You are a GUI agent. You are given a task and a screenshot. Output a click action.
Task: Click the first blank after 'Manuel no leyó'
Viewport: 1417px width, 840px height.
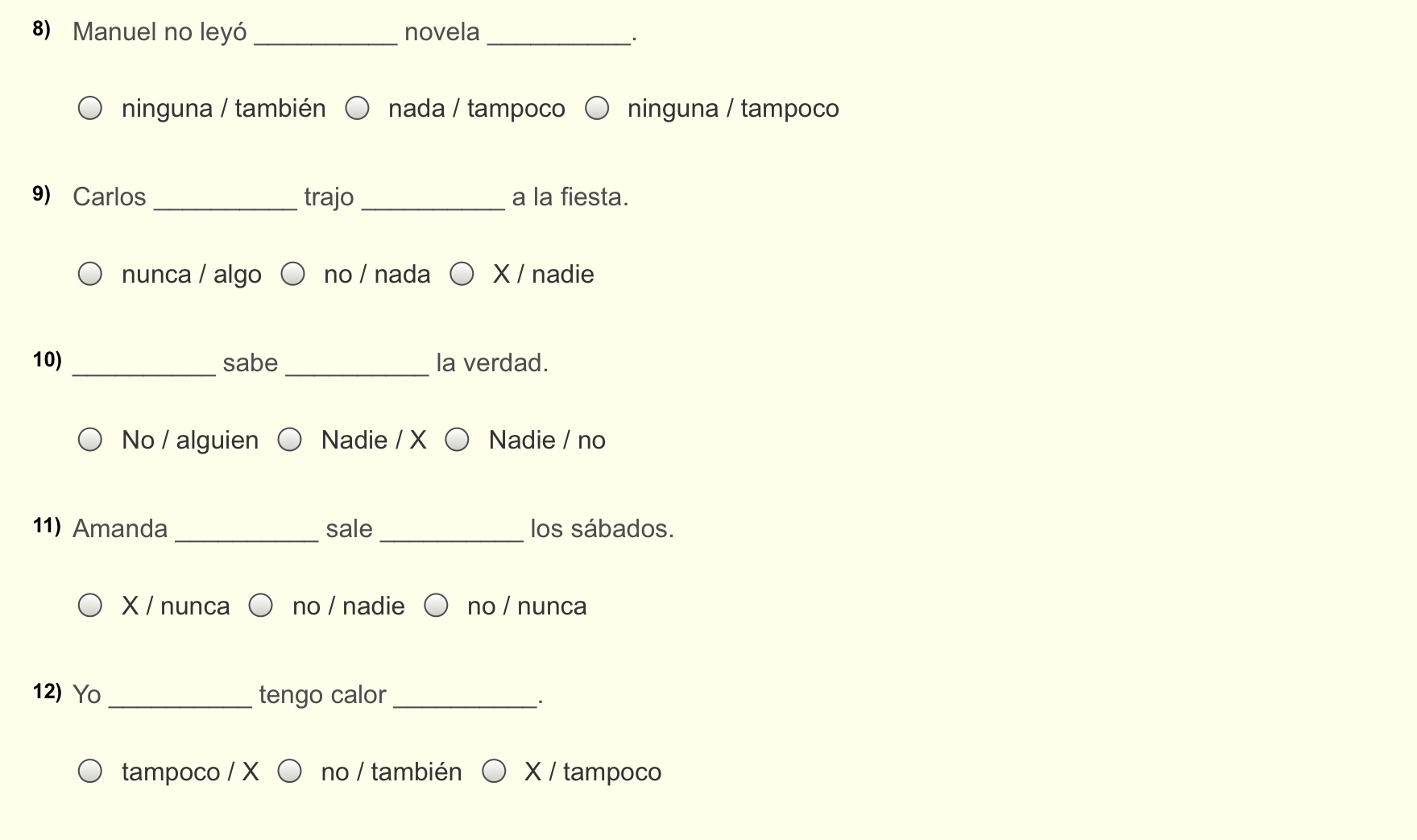(325, 35)
